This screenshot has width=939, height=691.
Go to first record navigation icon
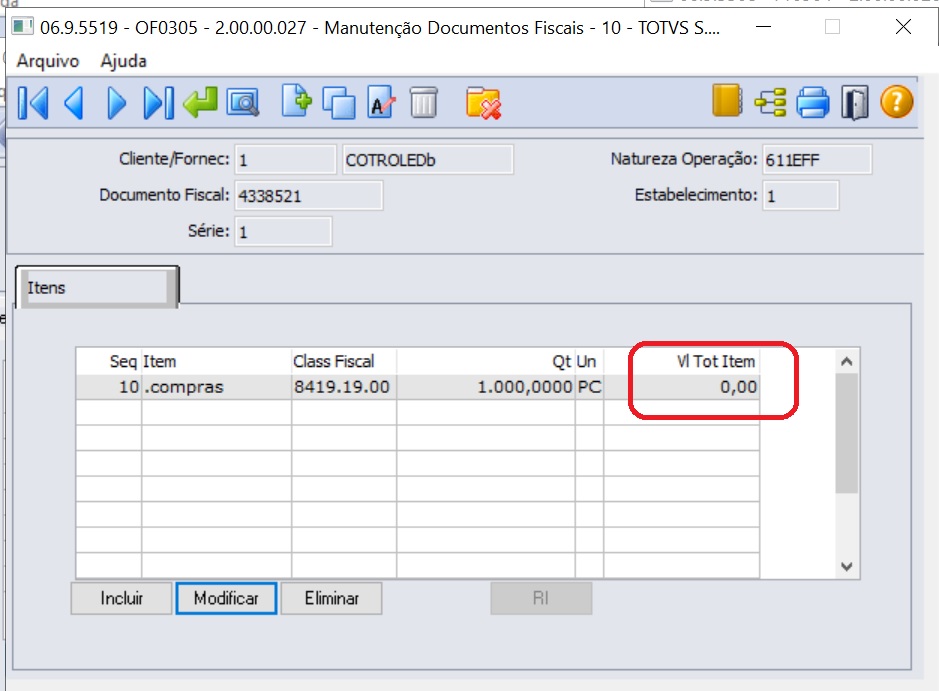(x=33, y=103)
